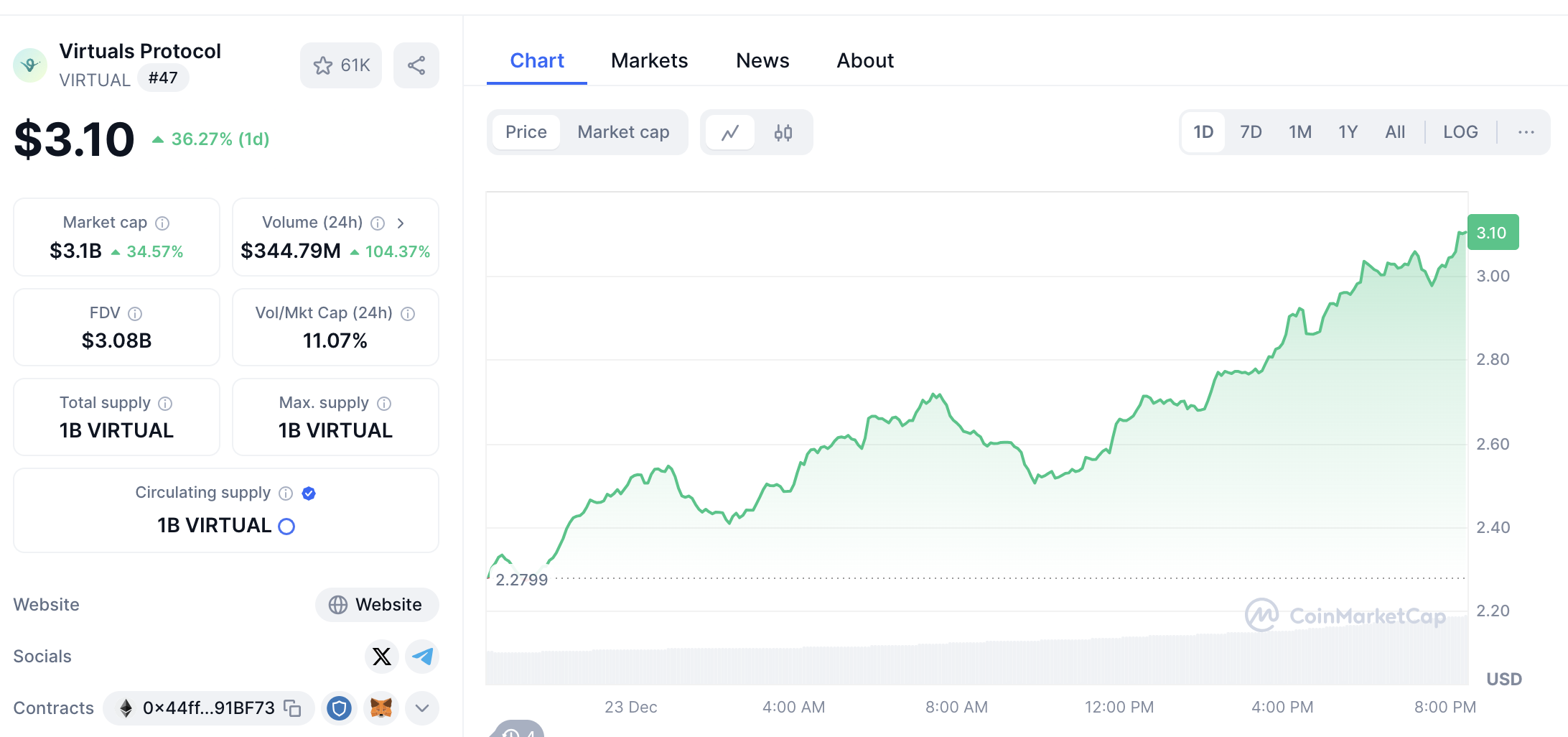Image resolution: width=1568 pixels, height=737 pixels.
Task: Click the $3.08B FDV value
Action: [116, 341]
